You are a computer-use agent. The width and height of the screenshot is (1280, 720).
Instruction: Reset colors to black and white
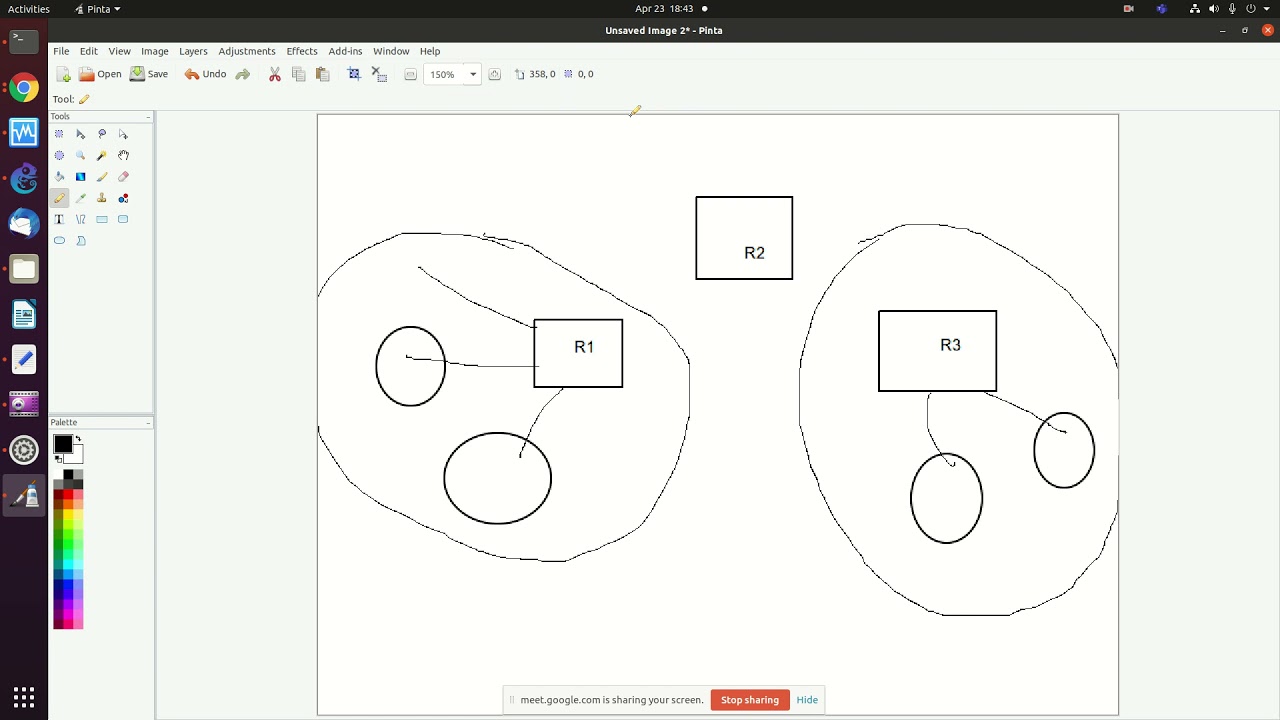coord(58,459)
